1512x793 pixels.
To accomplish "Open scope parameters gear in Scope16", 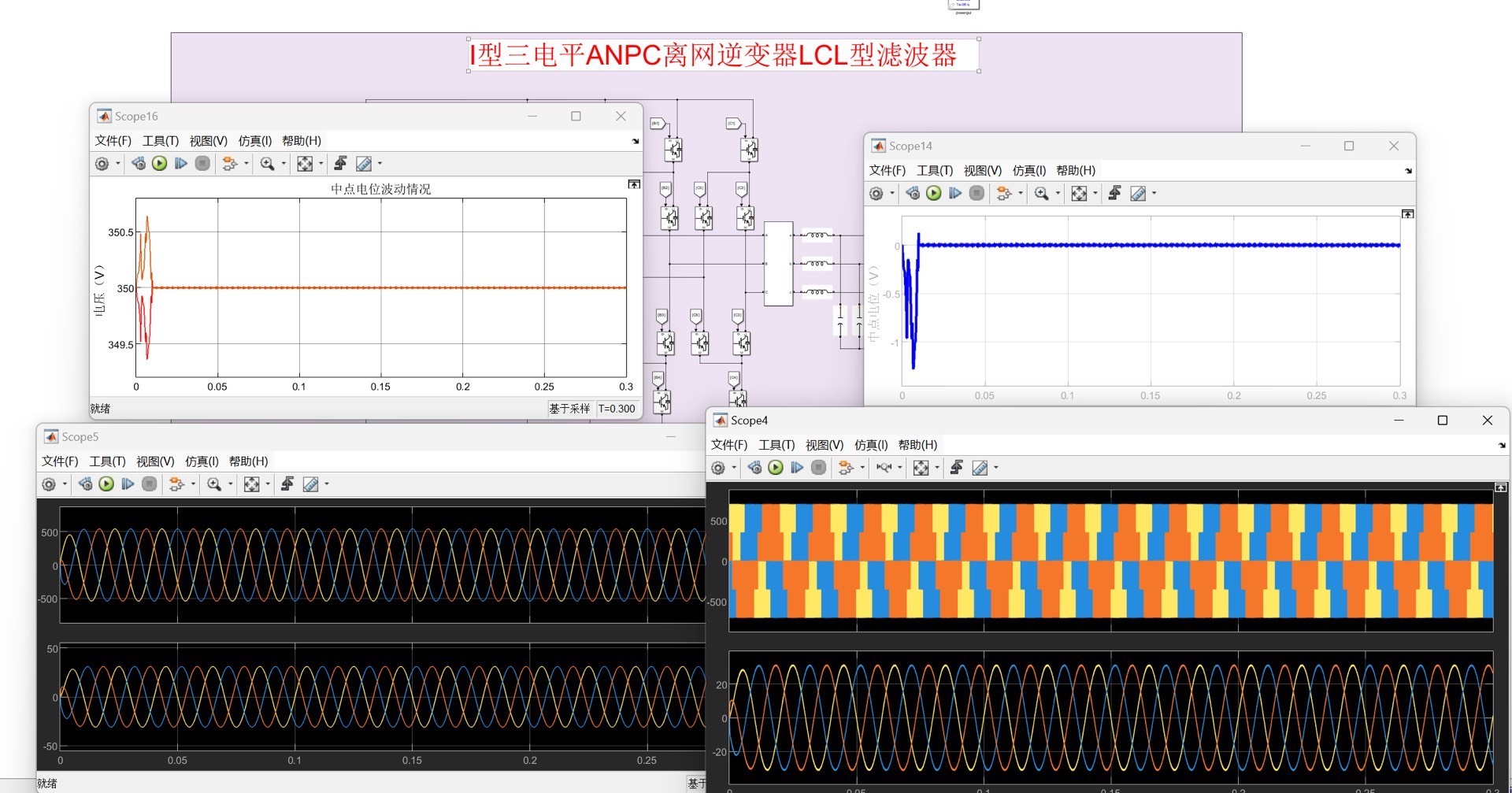I will [103, 163].
